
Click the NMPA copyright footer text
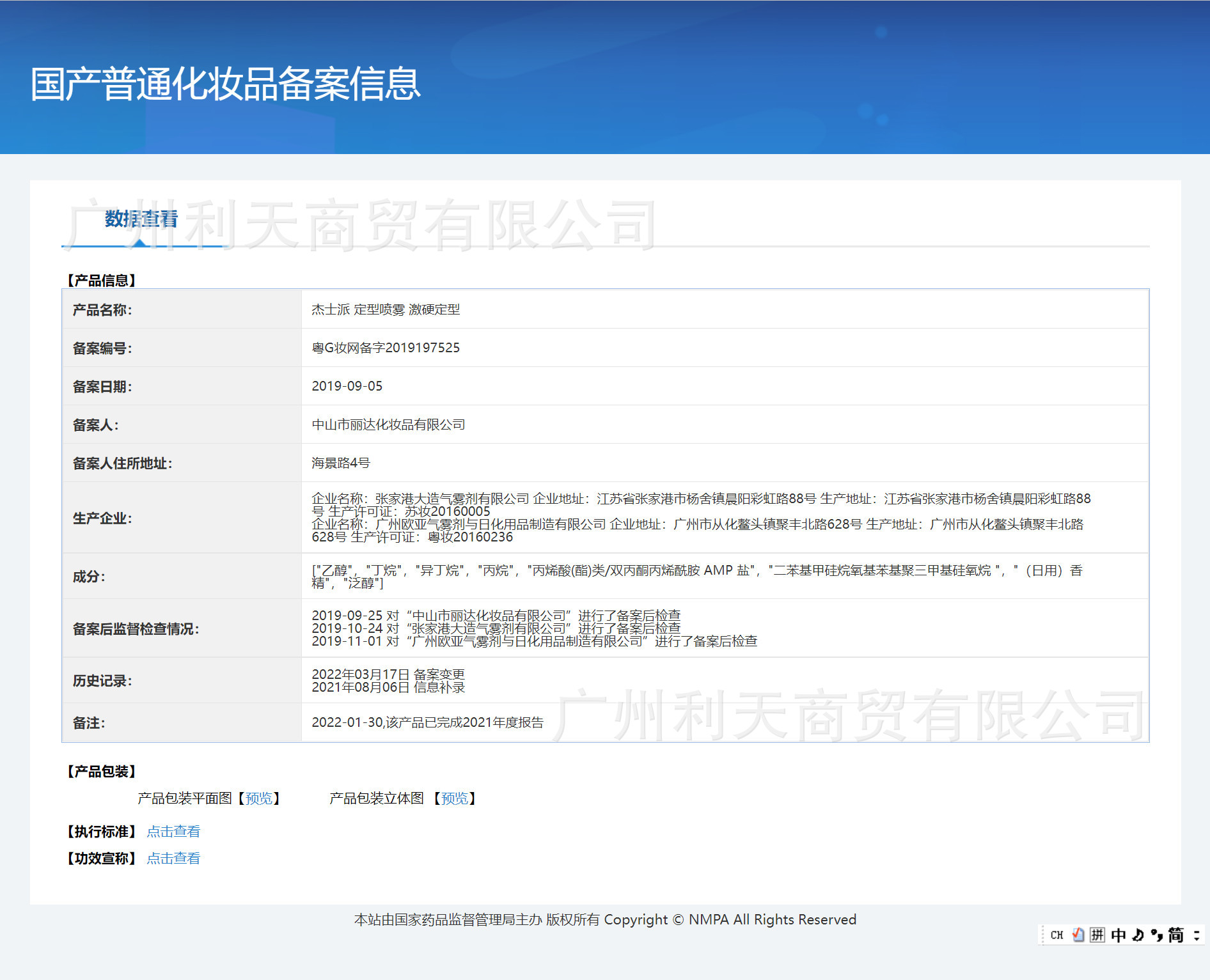point(605,920)
